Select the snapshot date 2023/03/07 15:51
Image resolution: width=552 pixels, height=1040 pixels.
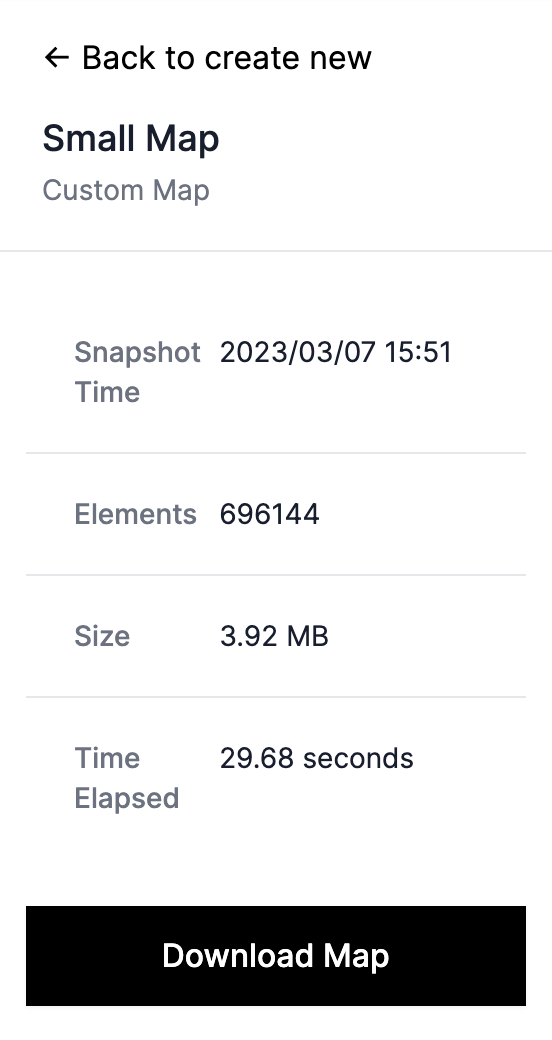point(336,352)
